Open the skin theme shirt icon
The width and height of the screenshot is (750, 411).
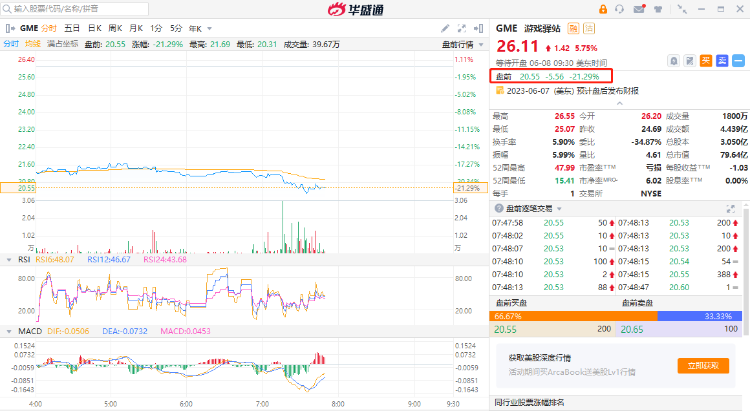(658, 9)
